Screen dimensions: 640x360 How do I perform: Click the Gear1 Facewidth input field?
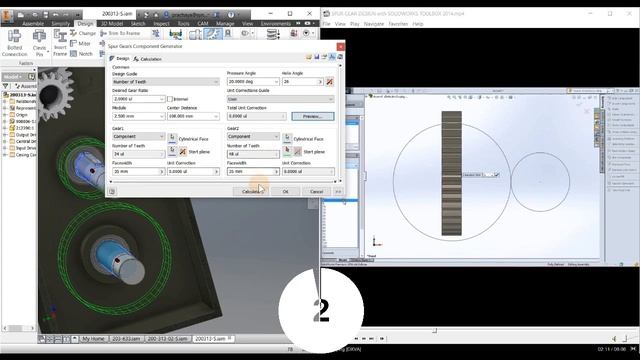click(138, 172)
